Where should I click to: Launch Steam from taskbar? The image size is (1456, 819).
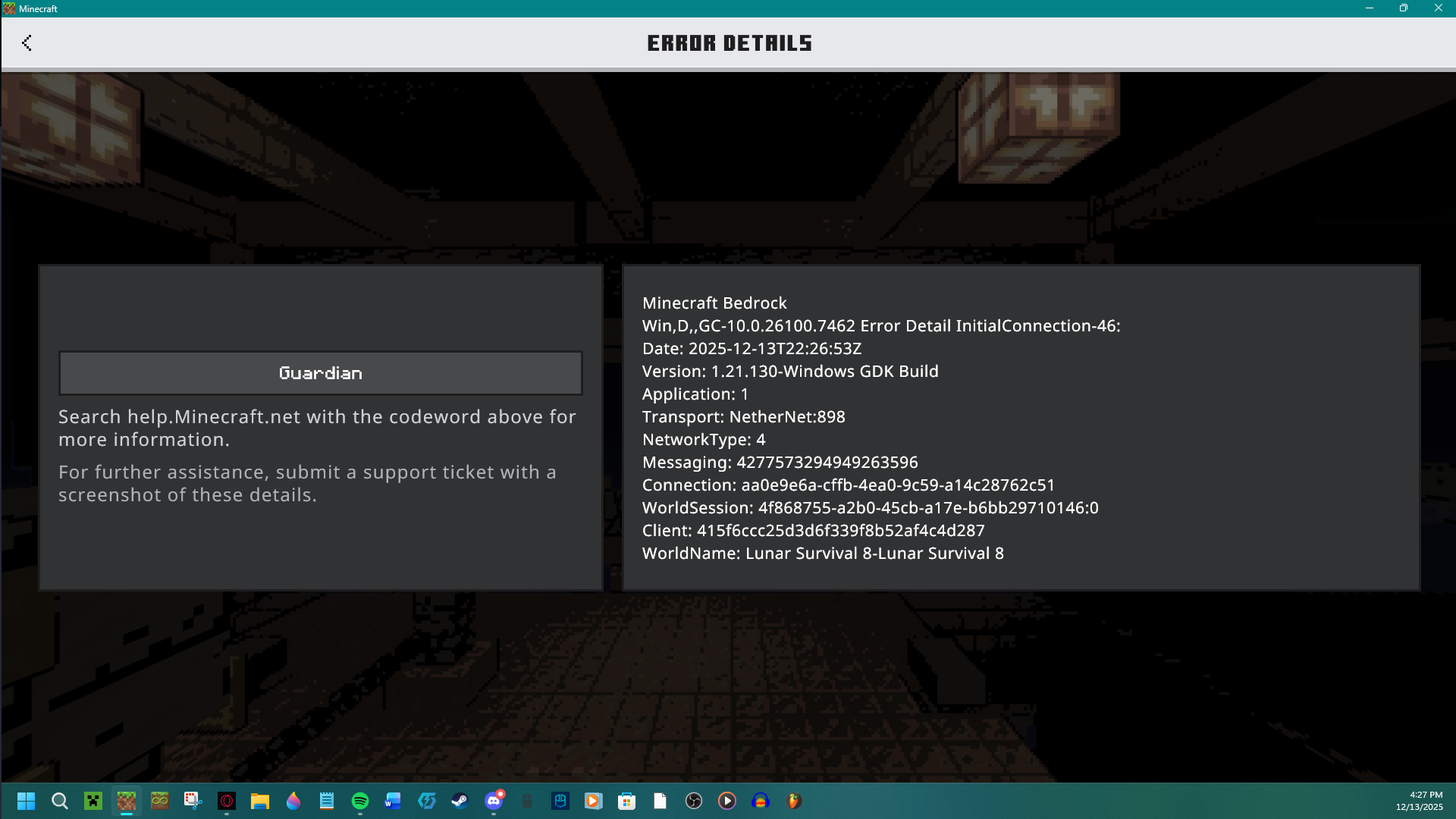click(460, 801)
